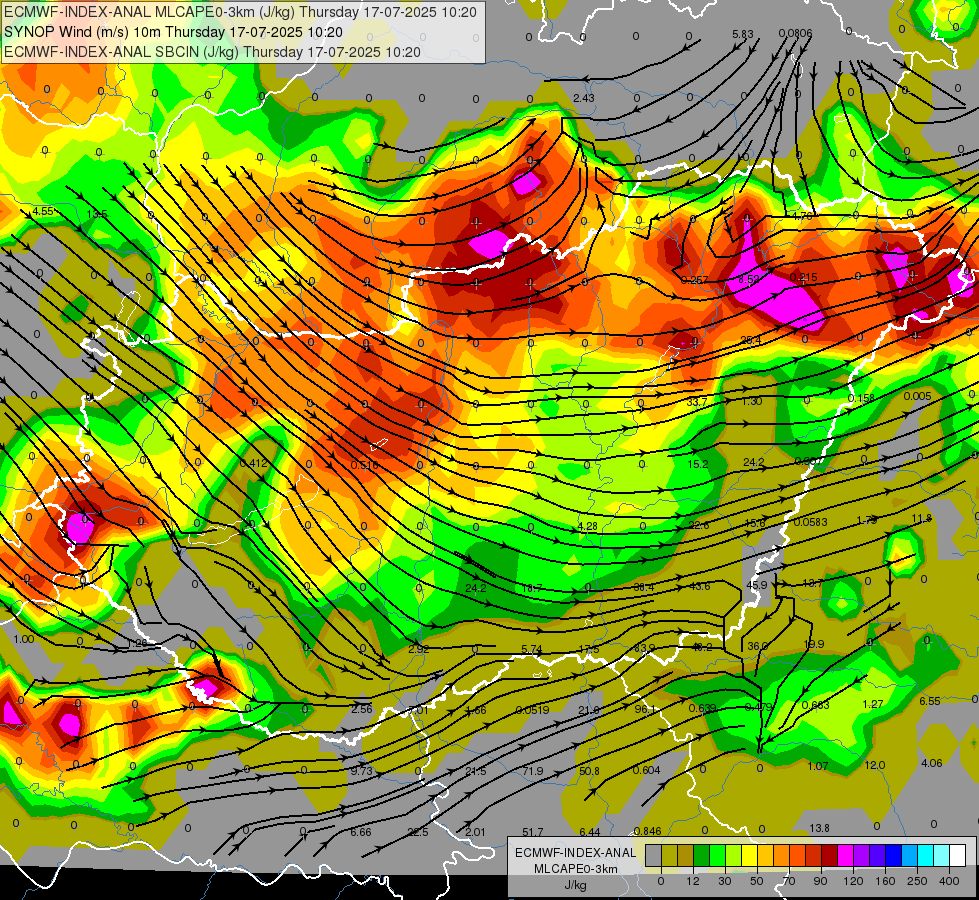Click the legend tick label '400'
Screen dimensions: 979x900
click(949, 881)
